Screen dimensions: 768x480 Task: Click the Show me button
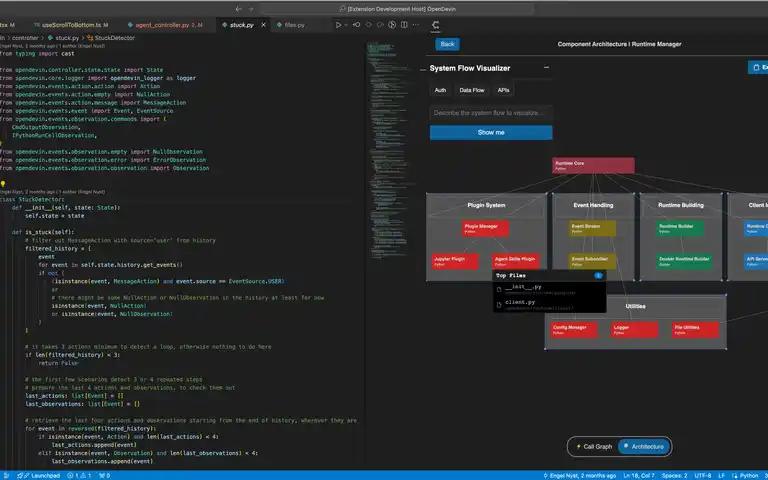tap(491, 132)
